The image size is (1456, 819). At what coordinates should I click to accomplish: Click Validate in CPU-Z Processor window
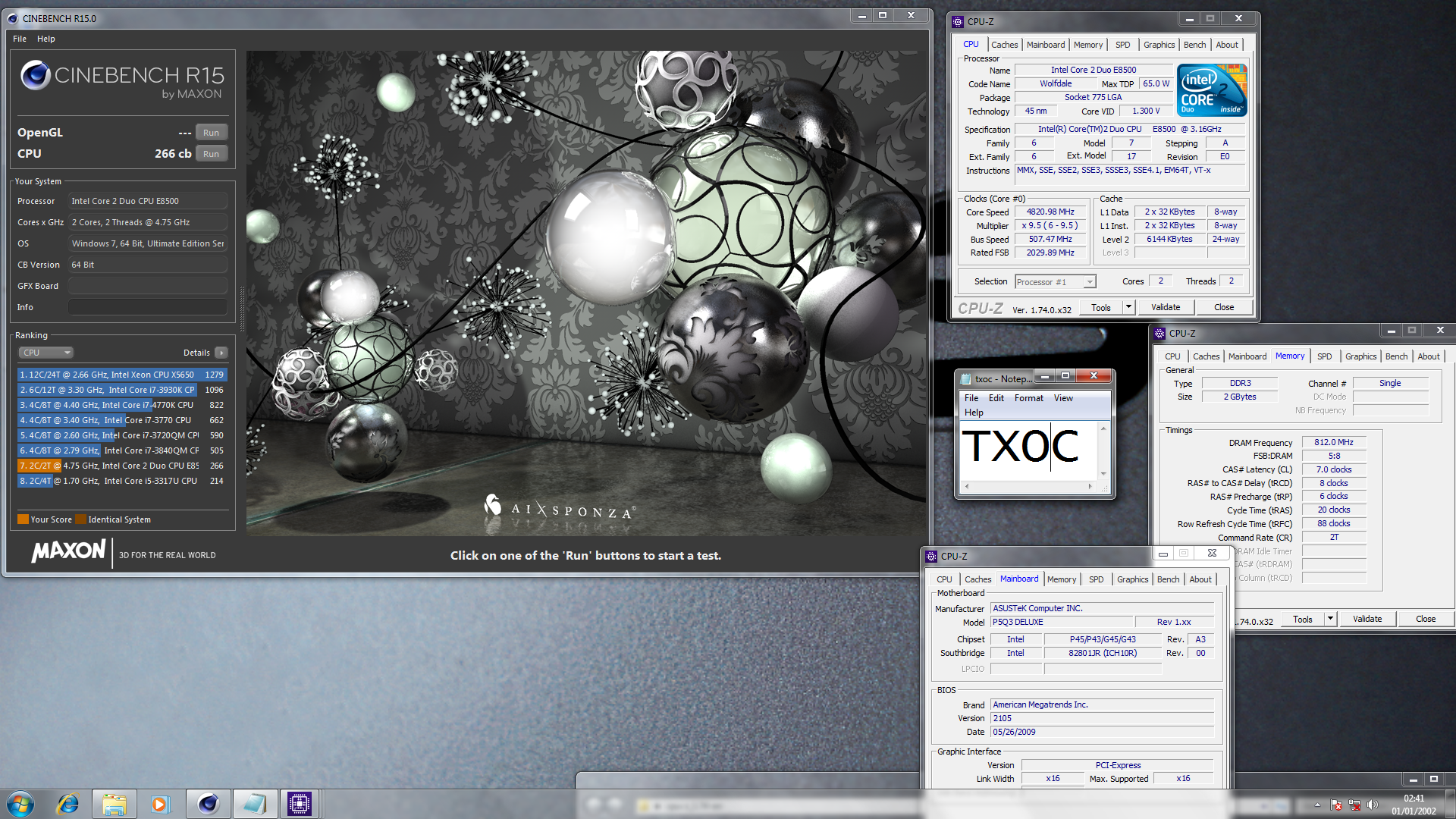click(1166, 307)
